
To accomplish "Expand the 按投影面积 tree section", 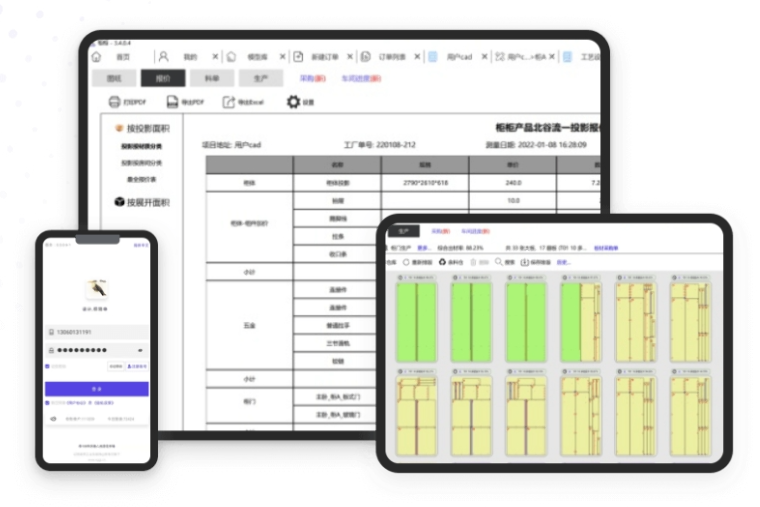I will 141,128.
